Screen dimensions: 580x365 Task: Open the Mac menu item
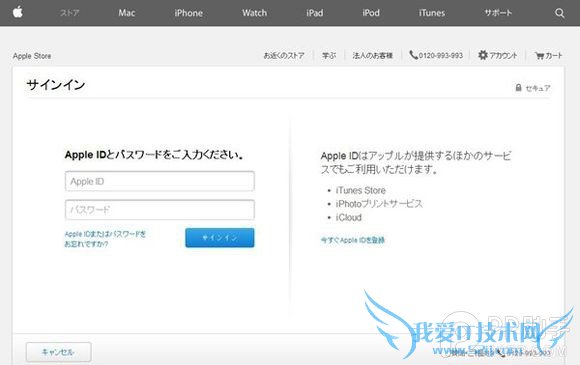pos(127,13)
